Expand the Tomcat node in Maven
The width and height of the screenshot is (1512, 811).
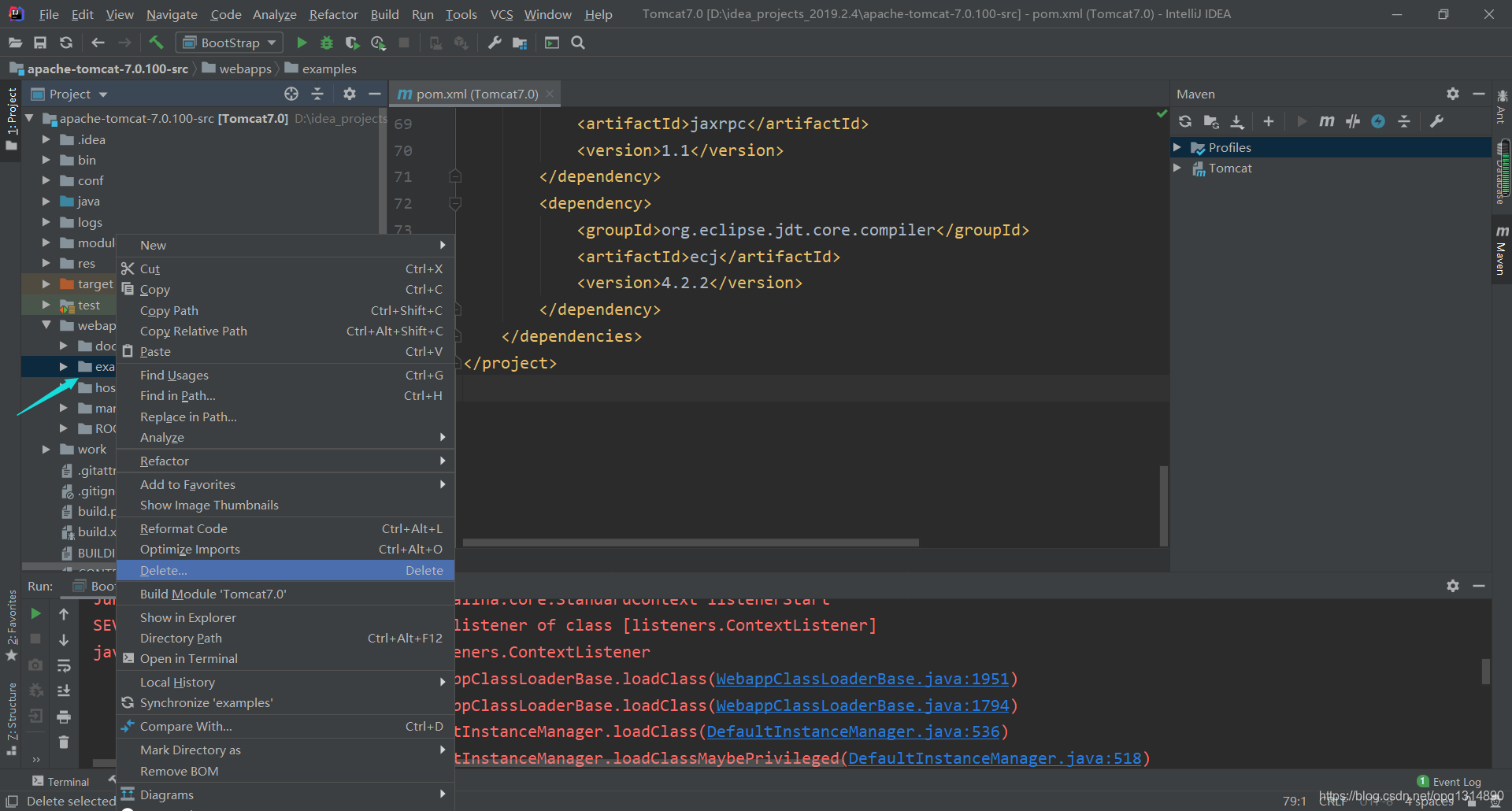1177,168
